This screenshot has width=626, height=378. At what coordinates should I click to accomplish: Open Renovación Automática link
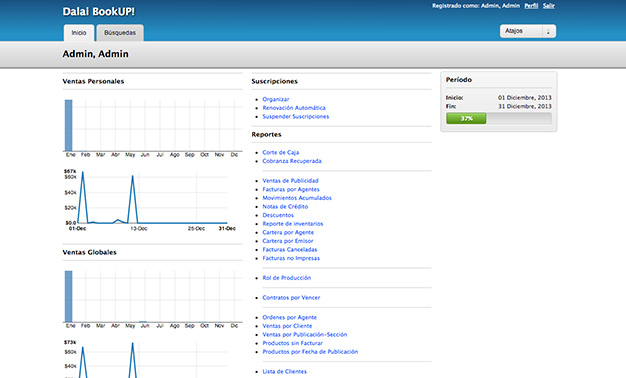click(x=294, y=108)
